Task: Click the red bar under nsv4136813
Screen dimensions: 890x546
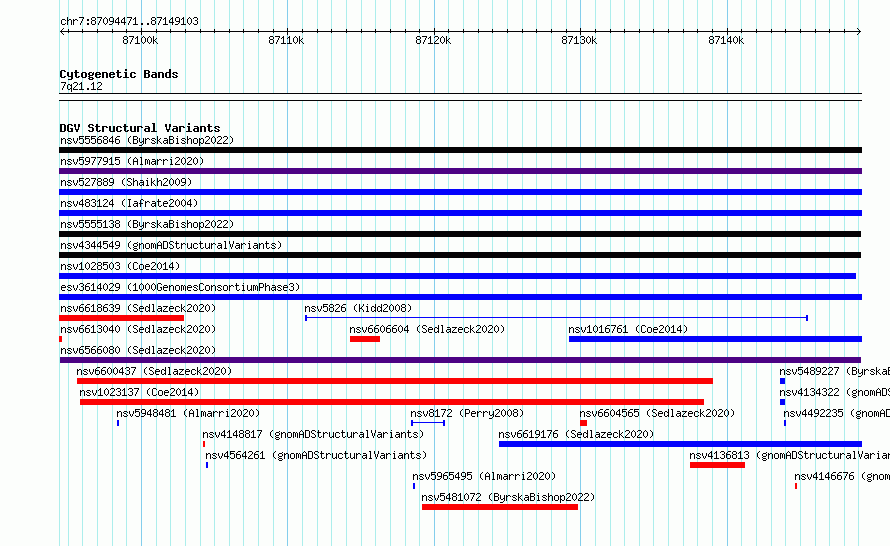Action: (x=717, y=465)
